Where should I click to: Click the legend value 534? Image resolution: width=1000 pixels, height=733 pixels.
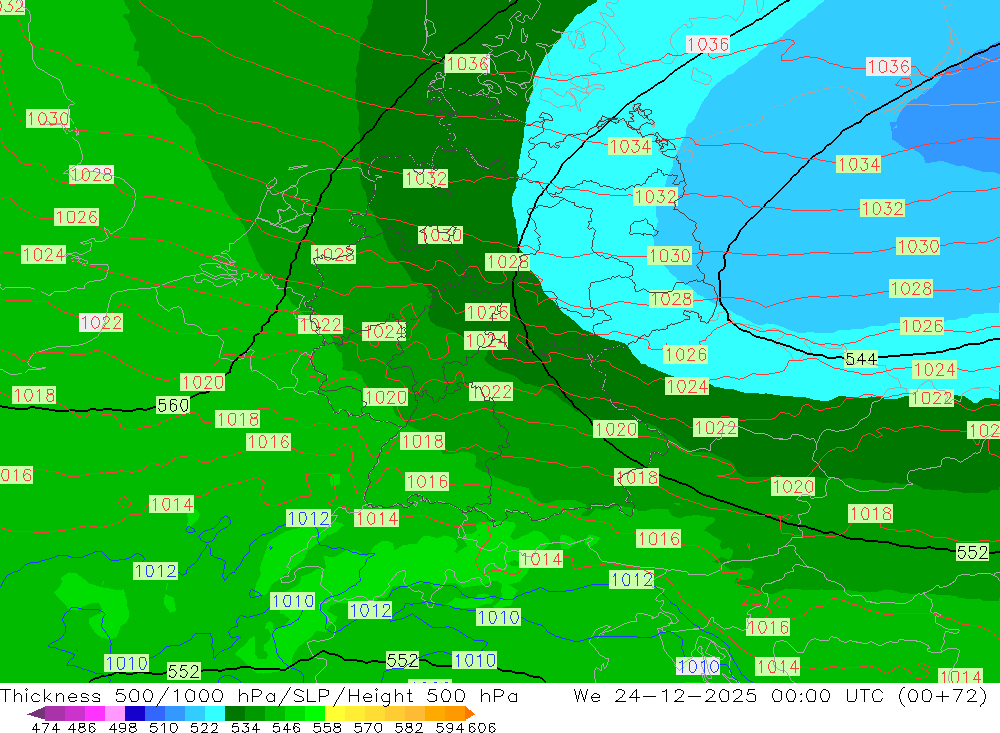[246, 727]
